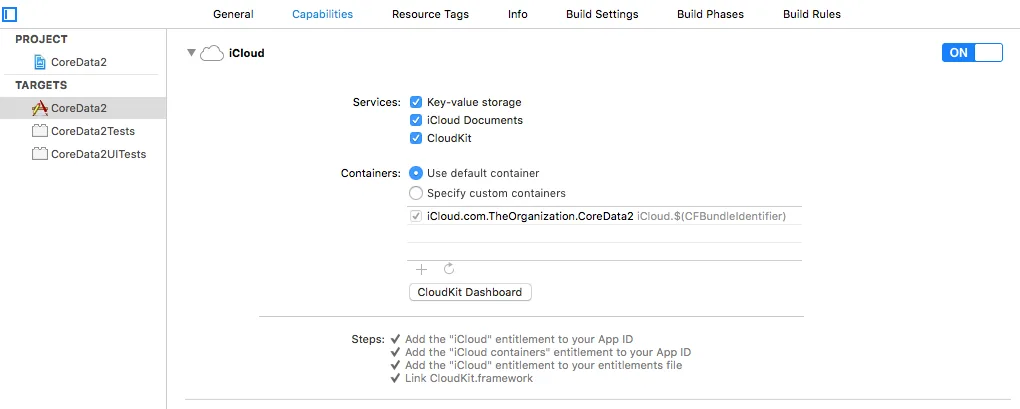
Task: Click the iCloud.$(CFBundleIdentifier) placeholder text
Action: tap(712, 216)
